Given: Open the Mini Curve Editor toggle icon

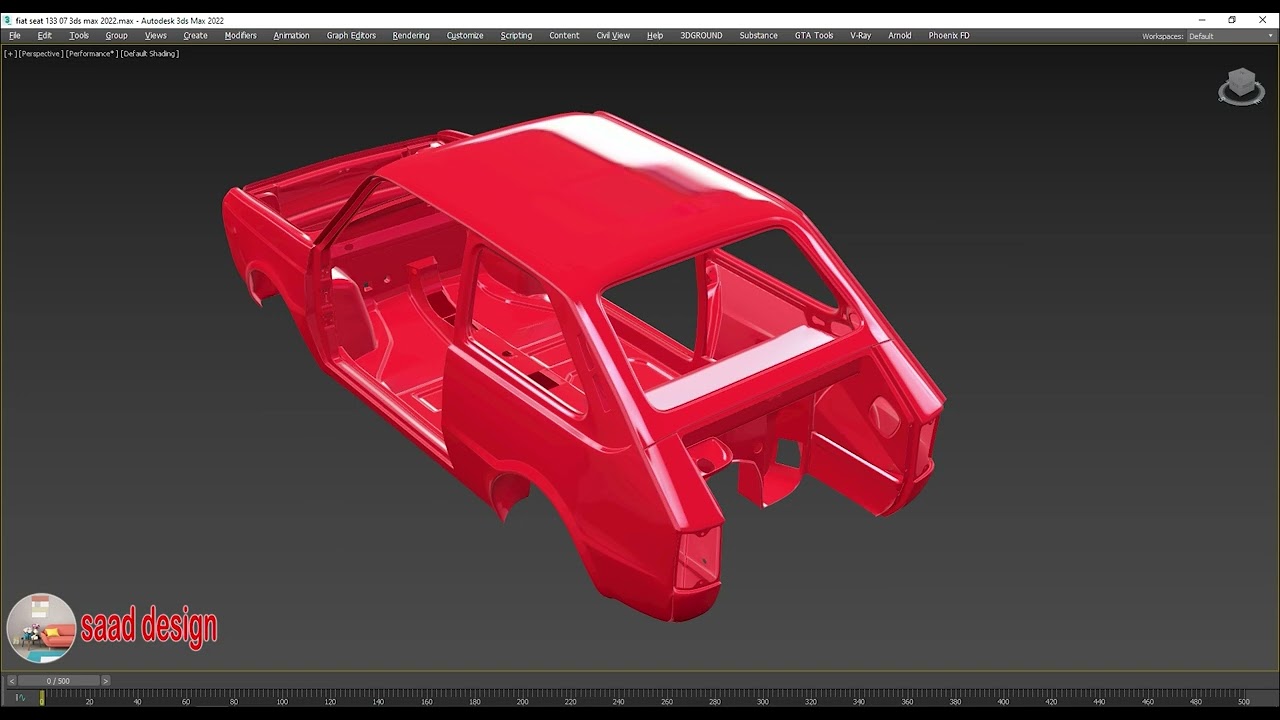Looking at the screenshot, I should point(19,698).
